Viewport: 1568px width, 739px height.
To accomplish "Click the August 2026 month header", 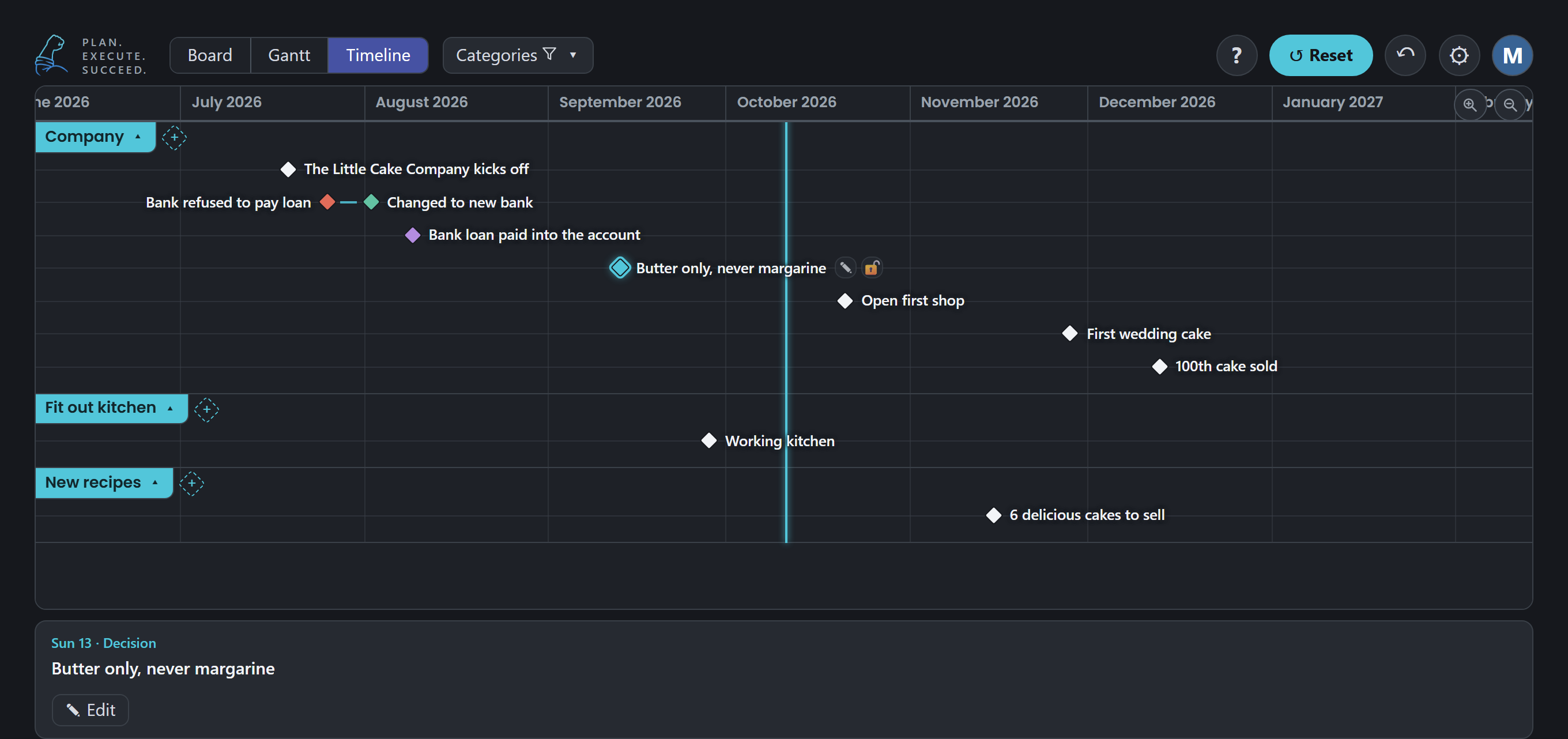I will pos(421,102).
